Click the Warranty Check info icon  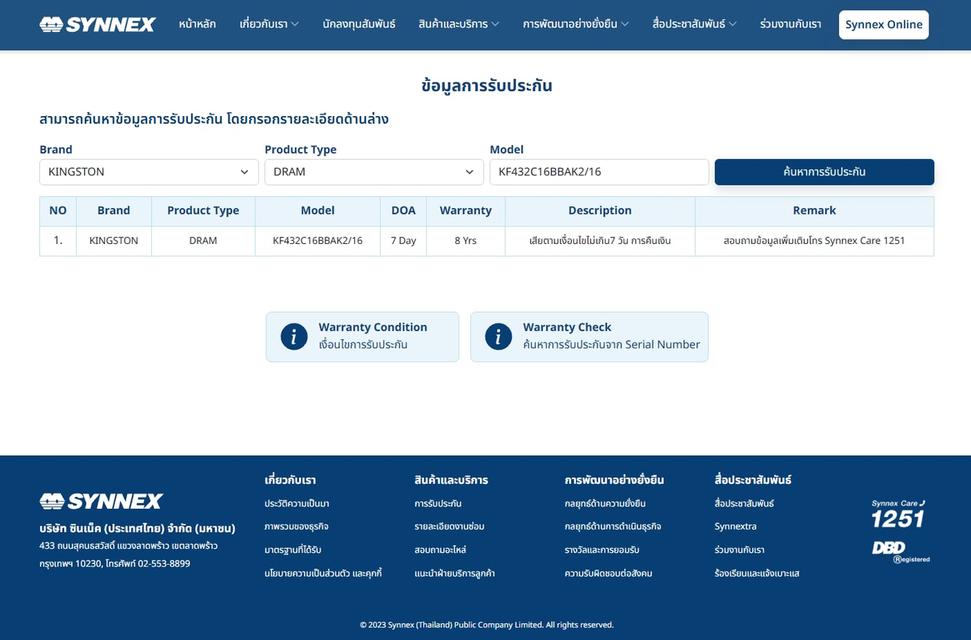tap(498, 336)
